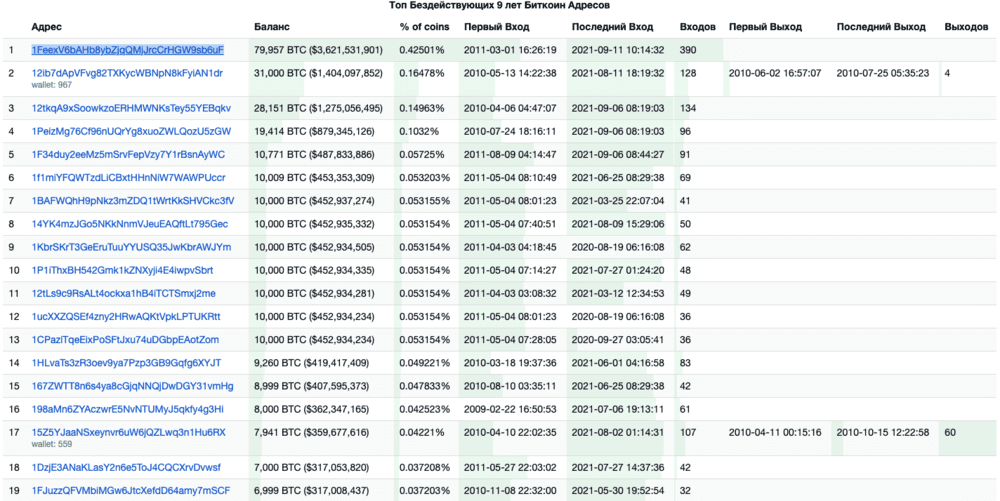The image size is (1000, 501).
Task: Click last input date 2021-09-11 10:14:32
Action: coord(617,50)
